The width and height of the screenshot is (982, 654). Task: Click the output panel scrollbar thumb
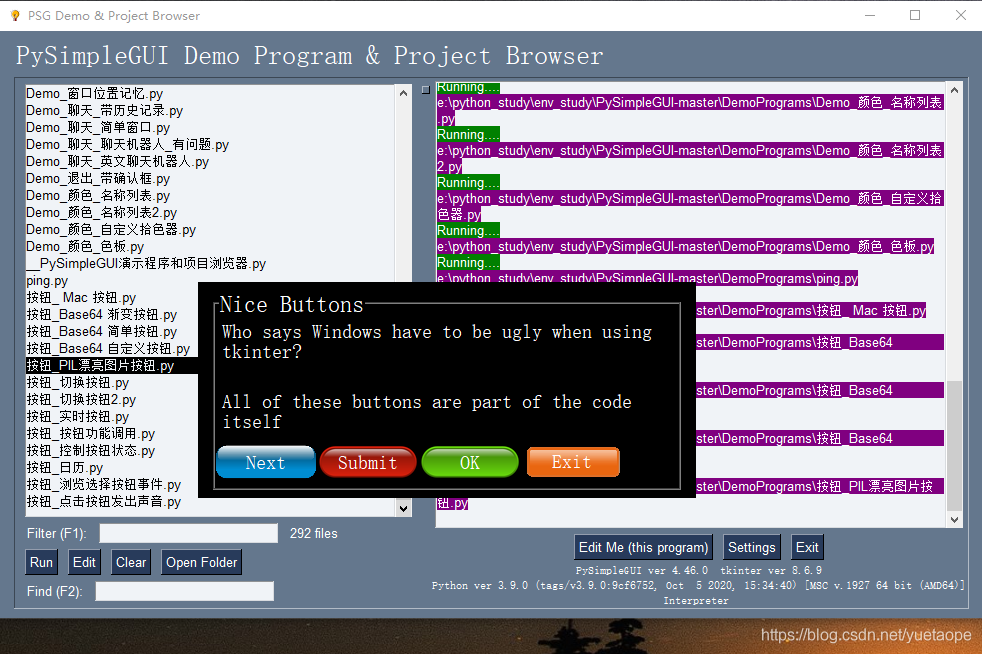[954, 445]
